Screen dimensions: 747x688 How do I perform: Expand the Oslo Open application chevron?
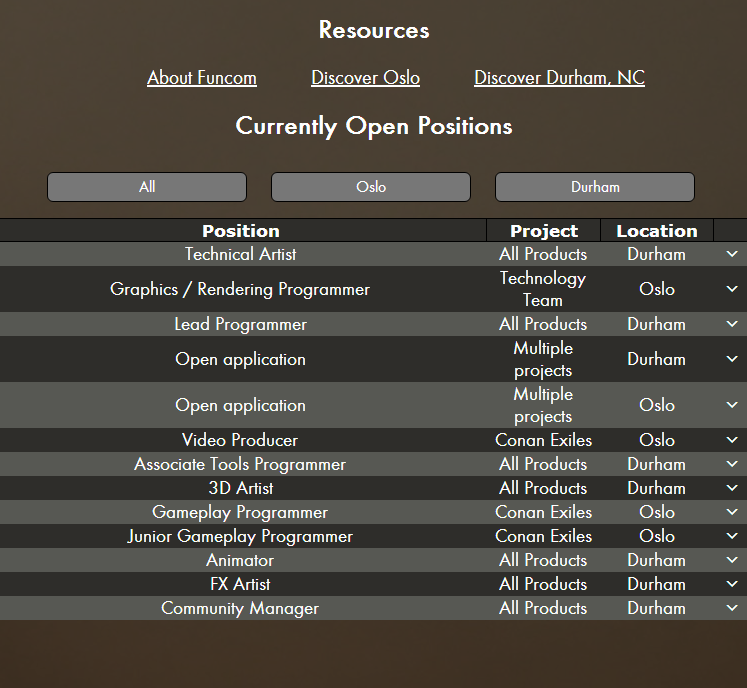(732, 405)
